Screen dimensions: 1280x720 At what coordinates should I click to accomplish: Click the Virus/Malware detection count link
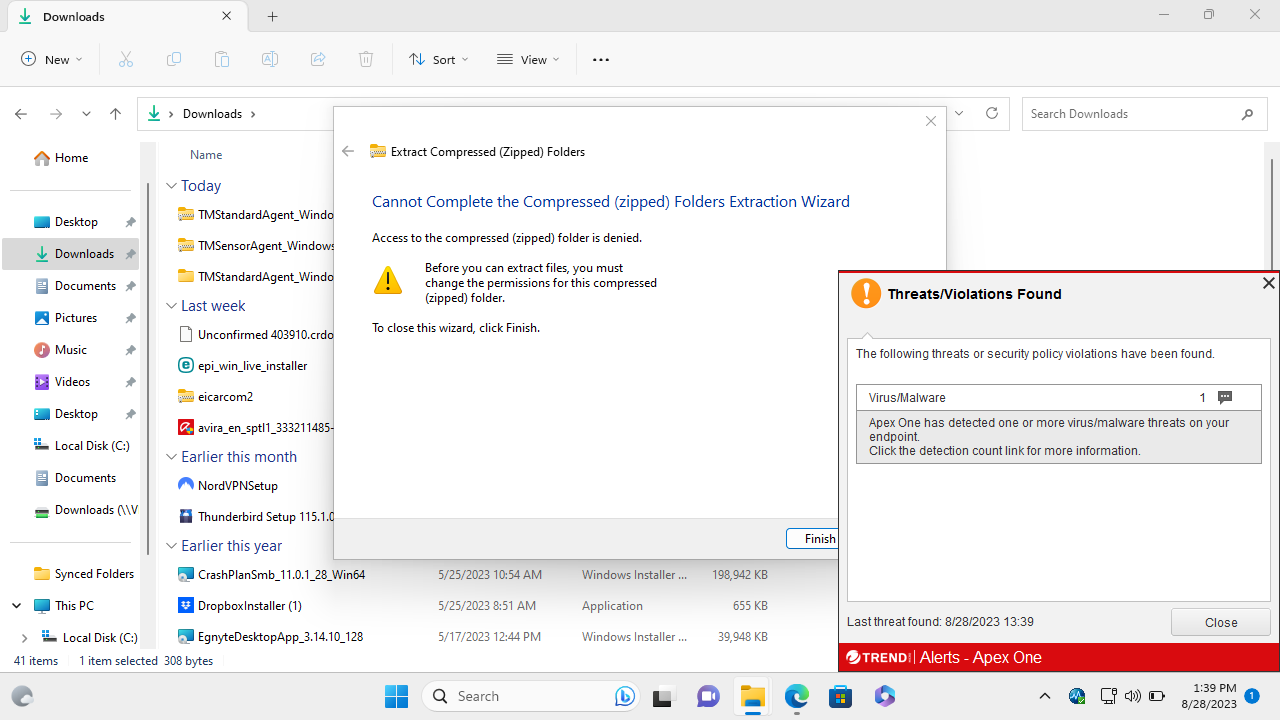(1203, 398)
